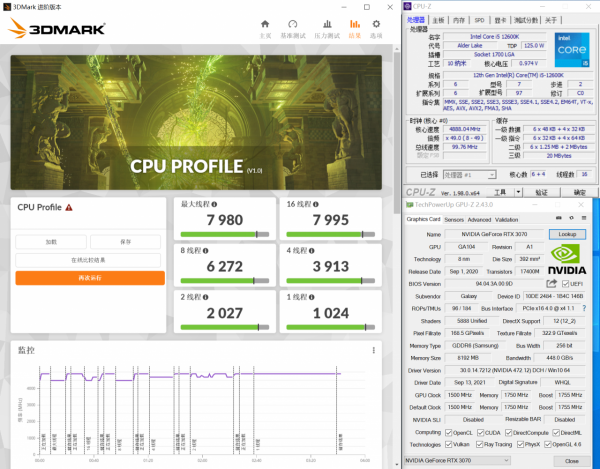The image size is (600, 469).
Task: Toggle the UEFI checkbox in GPU-Z
Action: click(565, 284)
